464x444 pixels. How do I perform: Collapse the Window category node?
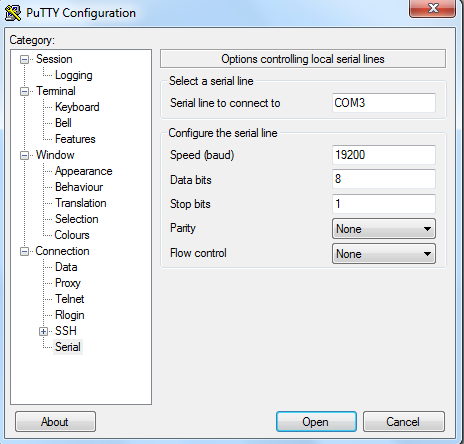[x=24, y=155]
